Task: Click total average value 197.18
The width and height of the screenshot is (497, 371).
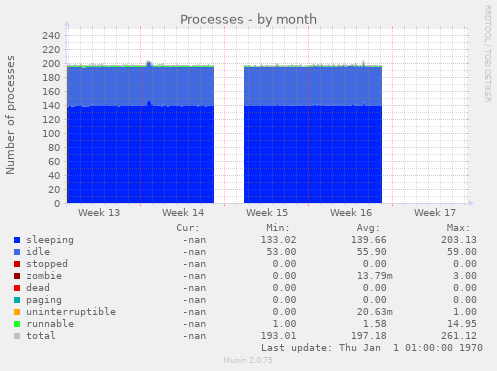Action: (x=369, y=336)
